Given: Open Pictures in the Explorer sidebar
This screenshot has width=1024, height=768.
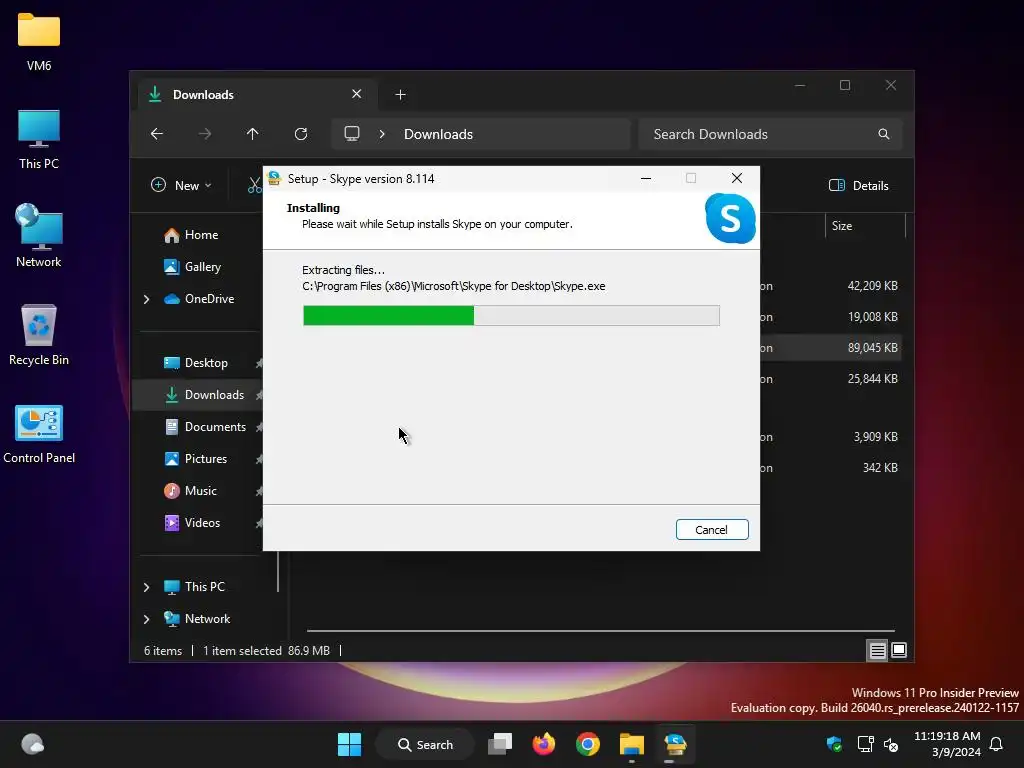Looking at the screenshot, I should 195,458.
